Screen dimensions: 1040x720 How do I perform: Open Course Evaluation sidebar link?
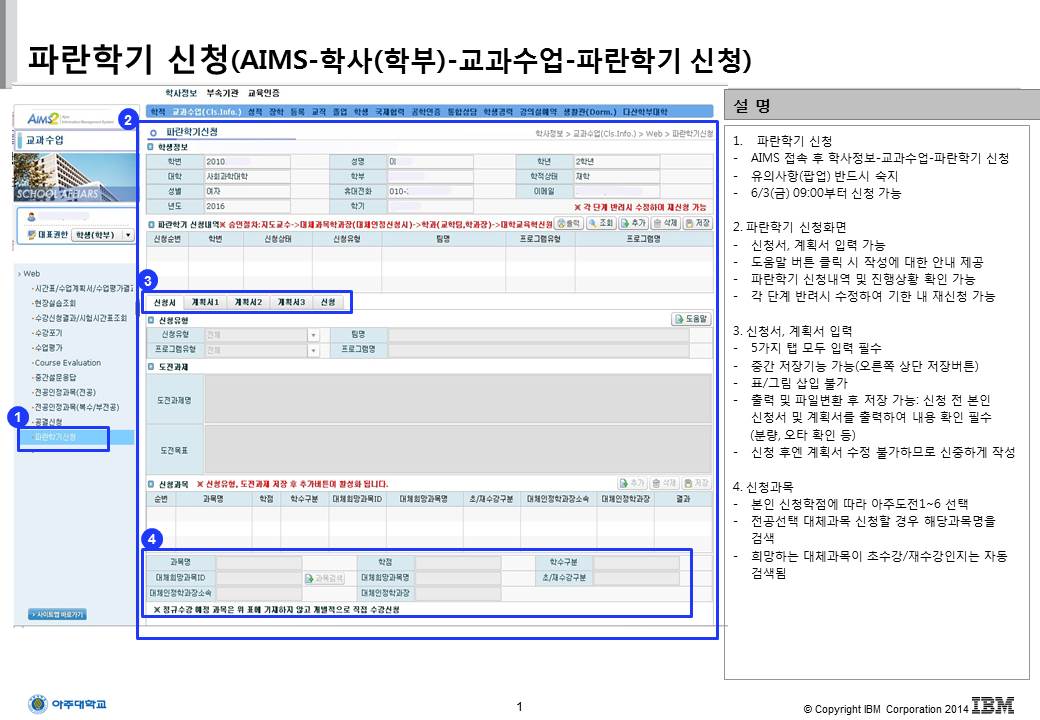tap(68, 363)
